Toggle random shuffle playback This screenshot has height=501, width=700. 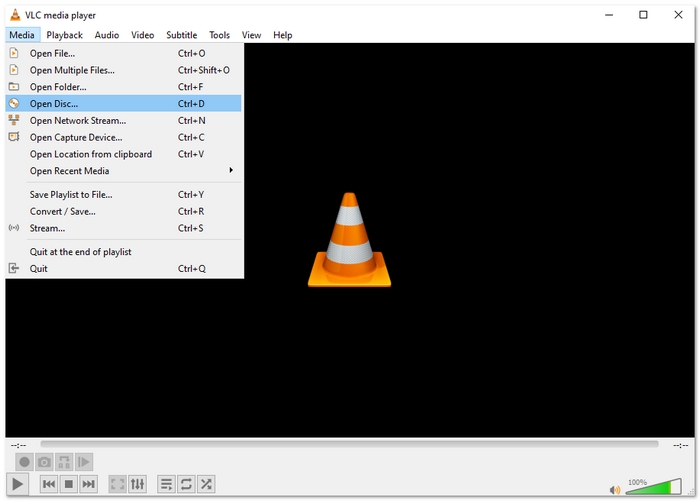coord(206,484)
